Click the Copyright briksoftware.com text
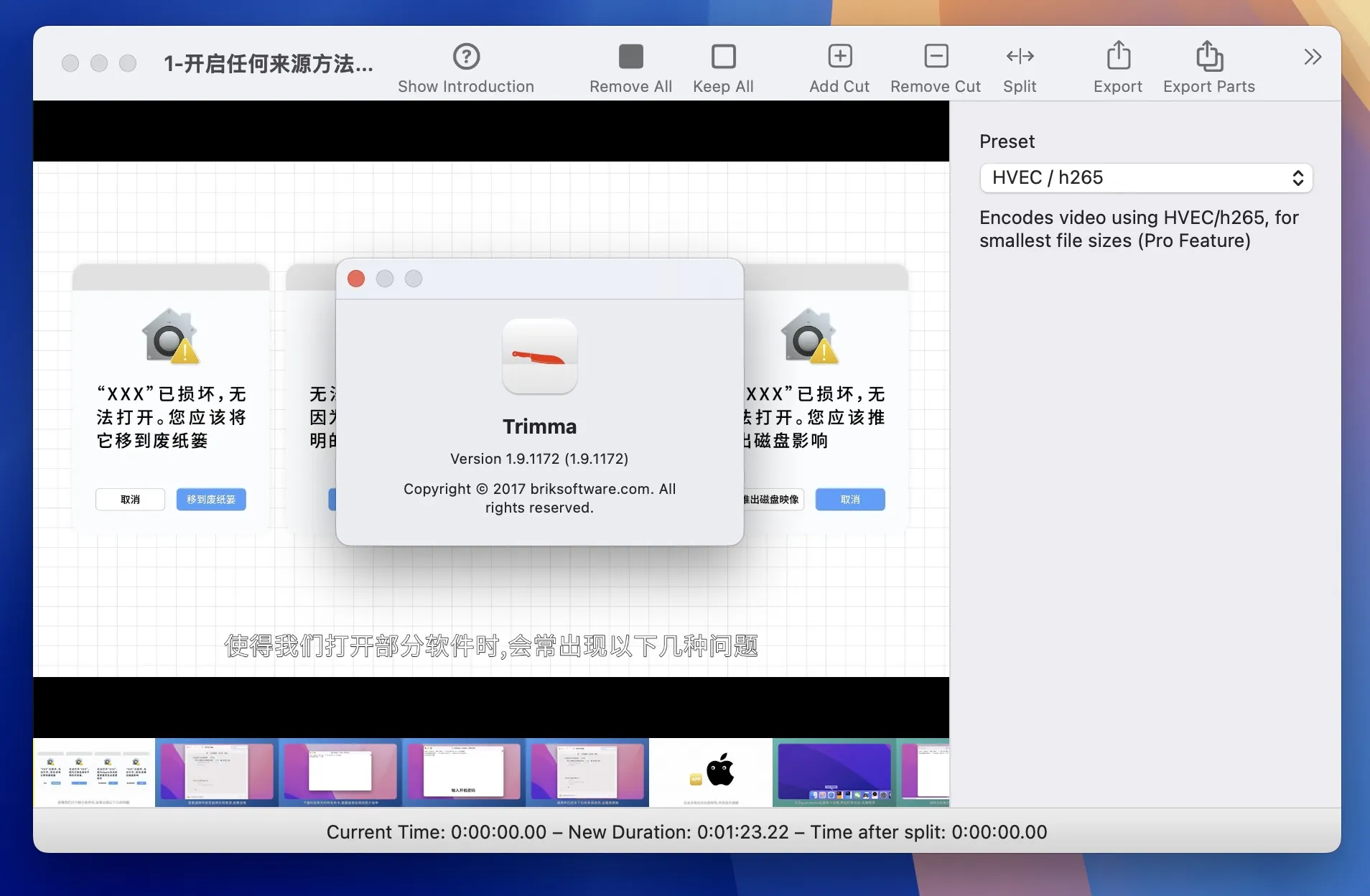Viewport: 1370px width, 896px height. tap(539, 498)
